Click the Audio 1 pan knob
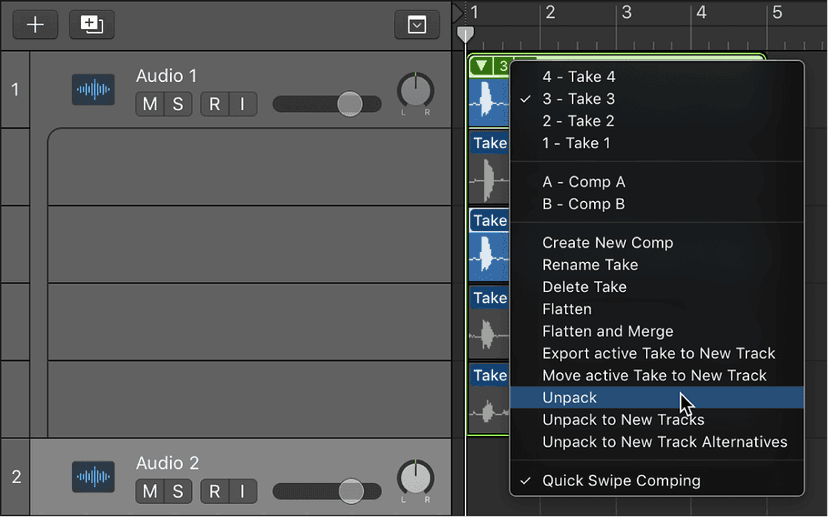The image size is (828, 518). [x=416, y=91]
